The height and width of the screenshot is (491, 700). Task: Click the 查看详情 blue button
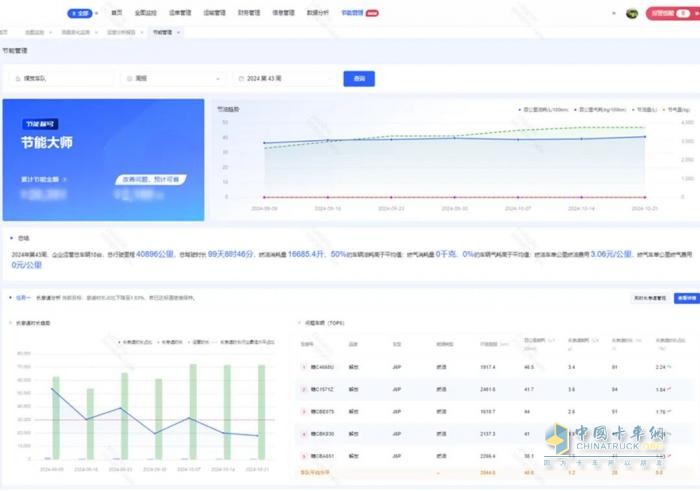coord(686,298)
